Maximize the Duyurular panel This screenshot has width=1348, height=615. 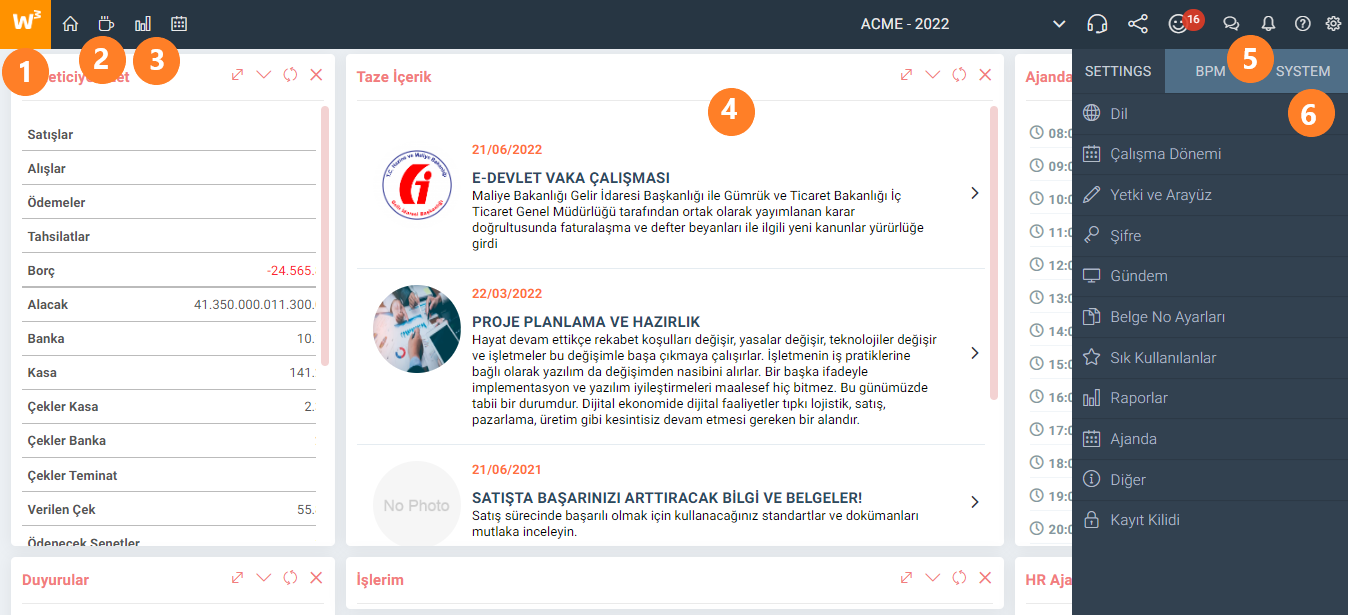pyautogui.click(x=237, y=578)
